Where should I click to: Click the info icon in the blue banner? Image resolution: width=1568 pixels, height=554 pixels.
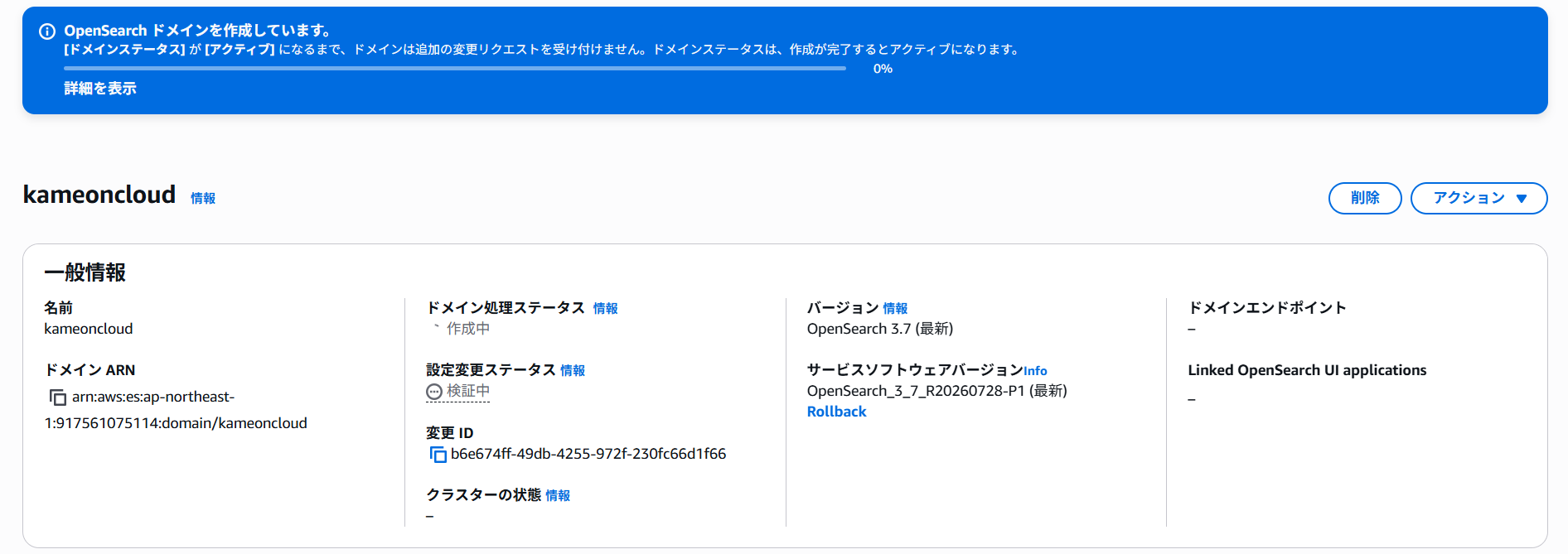[47, 31]
